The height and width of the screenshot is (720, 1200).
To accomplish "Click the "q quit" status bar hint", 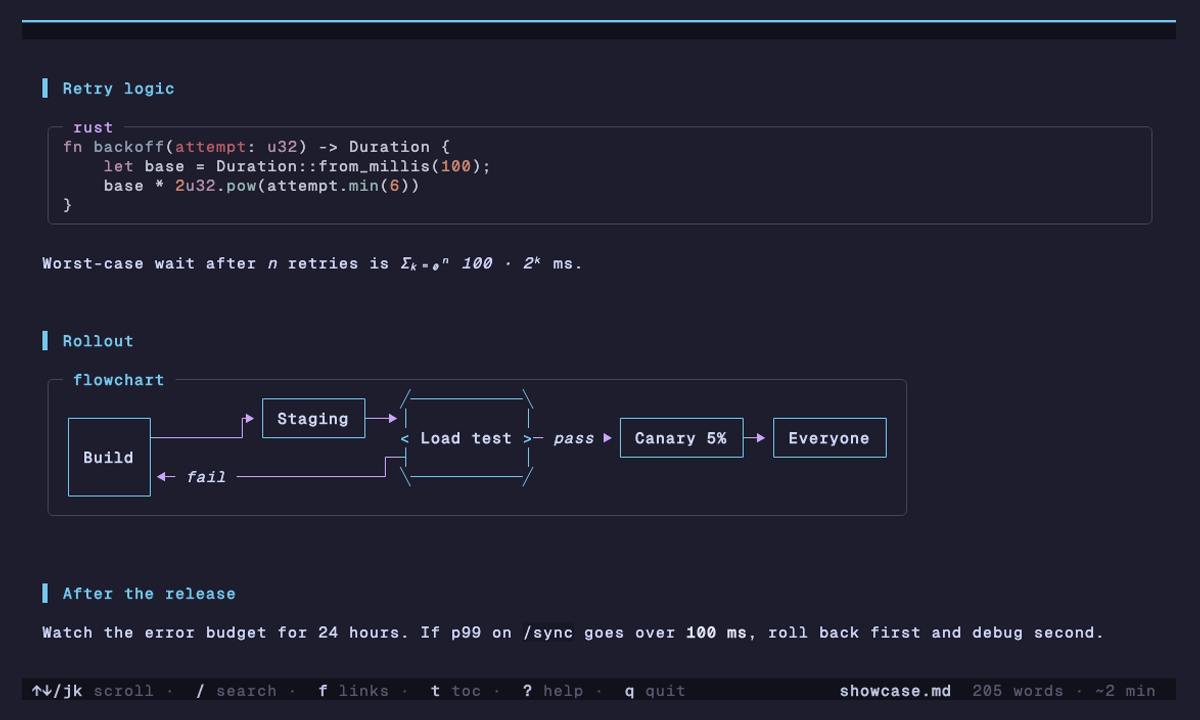I will point(656,691).
